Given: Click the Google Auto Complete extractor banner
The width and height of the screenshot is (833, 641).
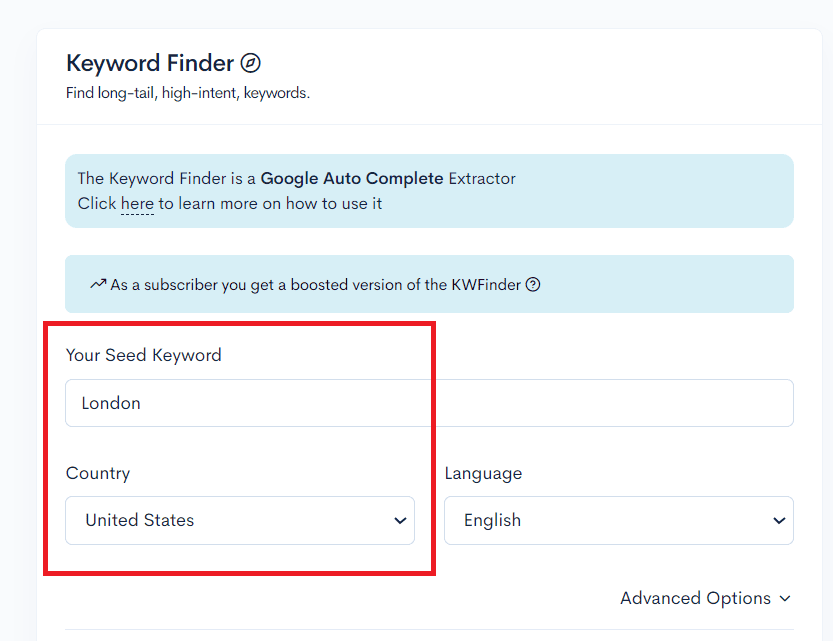Looking at the screenshot, I should point(429,190).
